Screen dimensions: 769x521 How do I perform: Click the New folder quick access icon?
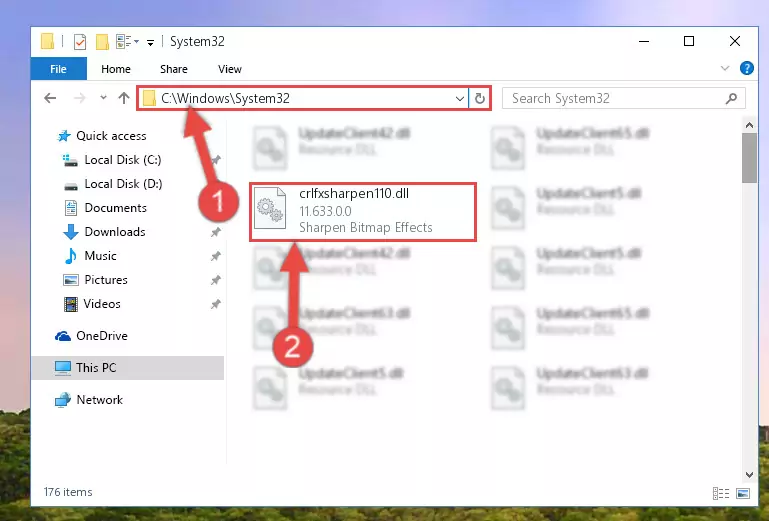[102, 42]
